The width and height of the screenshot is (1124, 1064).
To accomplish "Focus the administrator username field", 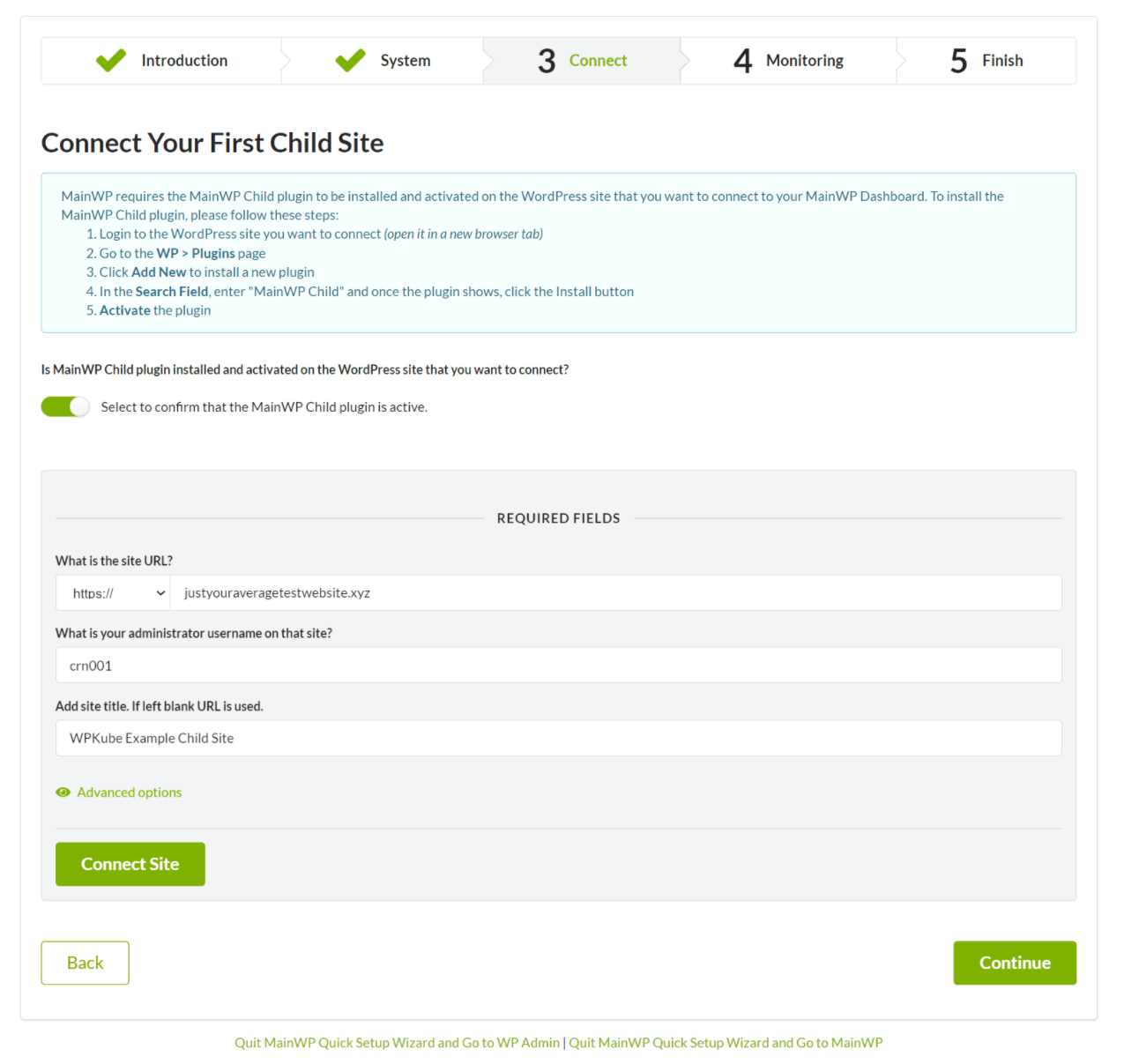I will pyautogui.click(x=558, y=666).
